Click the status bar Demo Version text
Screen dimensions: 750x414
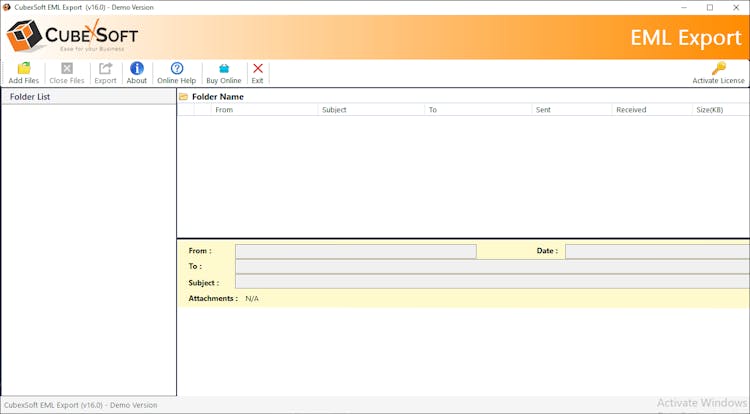tap(80, 405)
